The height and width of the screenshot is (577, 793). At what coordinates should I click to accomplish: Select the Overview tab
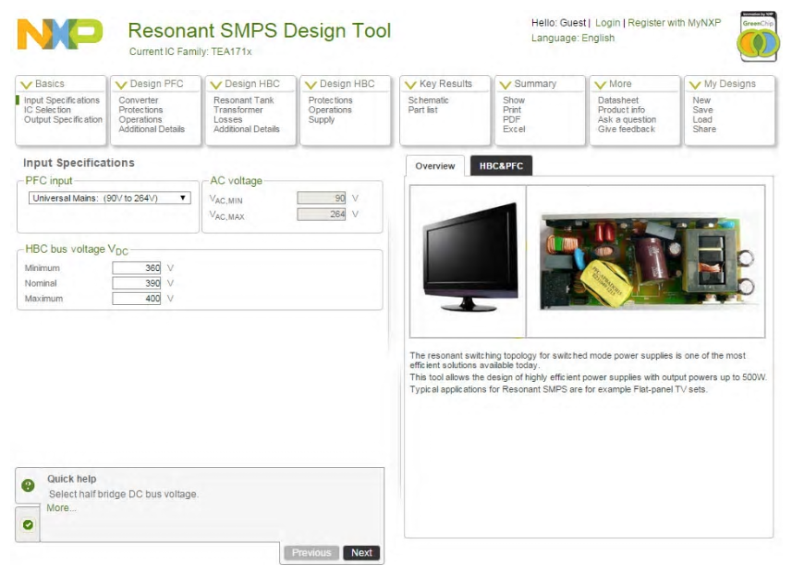[435, 166]
